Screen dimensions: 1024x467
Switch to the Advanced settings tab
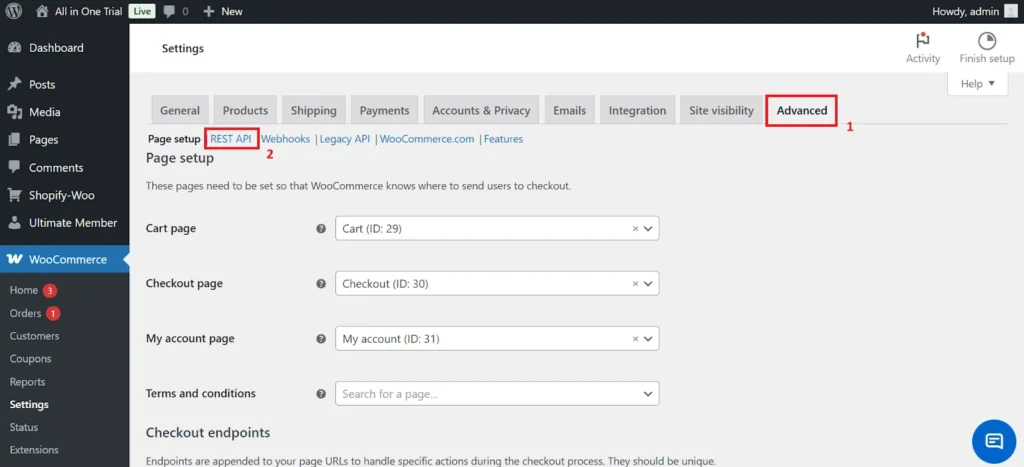point(801,110)
